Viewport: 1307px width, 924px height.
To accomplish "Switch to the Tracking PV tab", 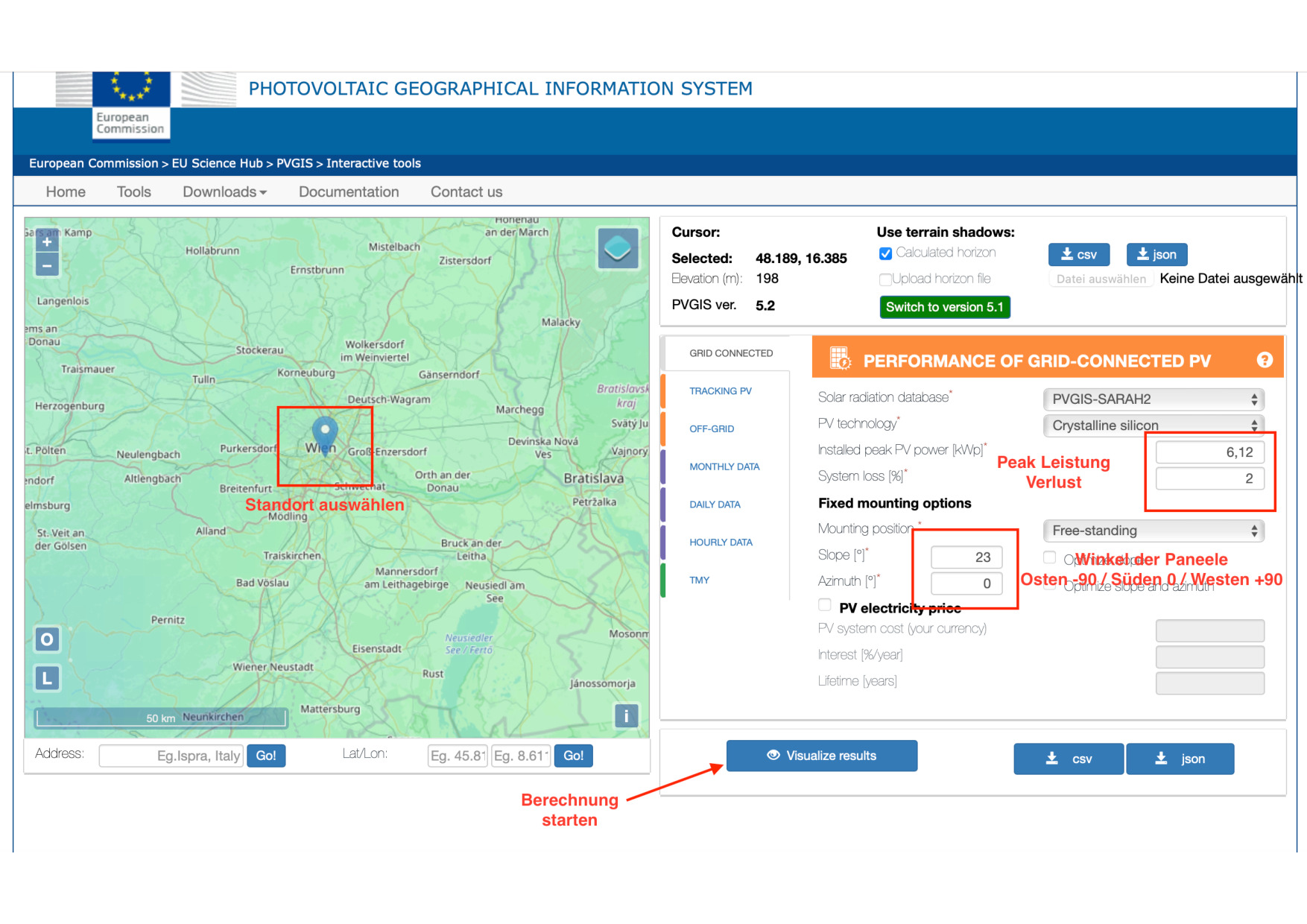I will [x=721, y=391].
